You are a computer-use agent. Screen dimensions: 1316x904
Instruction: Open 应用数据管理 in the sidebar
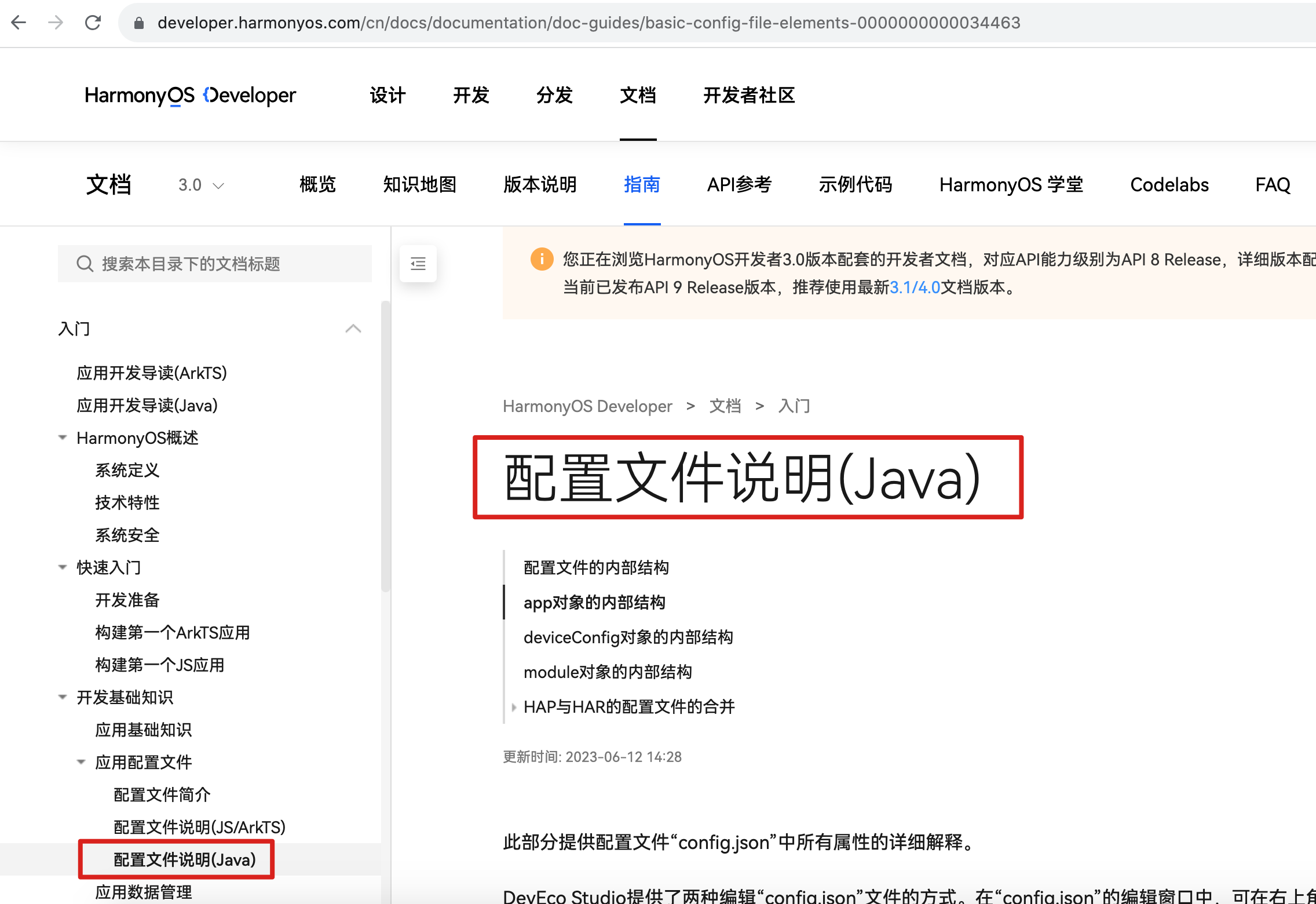coord(144,892)
